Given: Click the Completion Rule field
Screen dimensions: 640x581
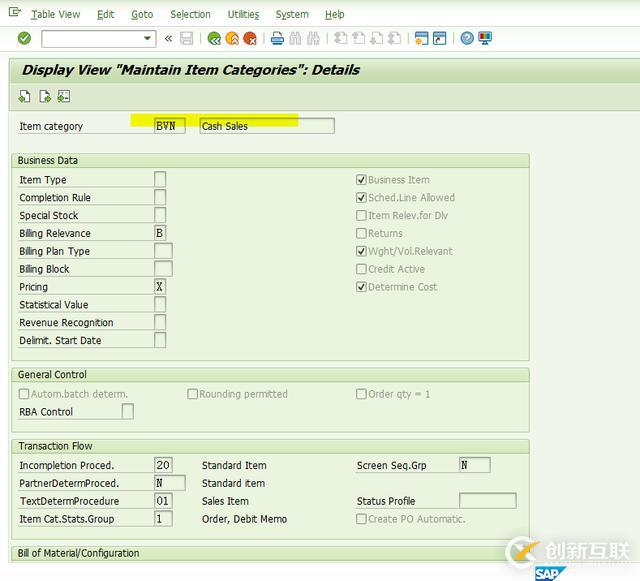Looking at the screenshot, I should [160, 197].
